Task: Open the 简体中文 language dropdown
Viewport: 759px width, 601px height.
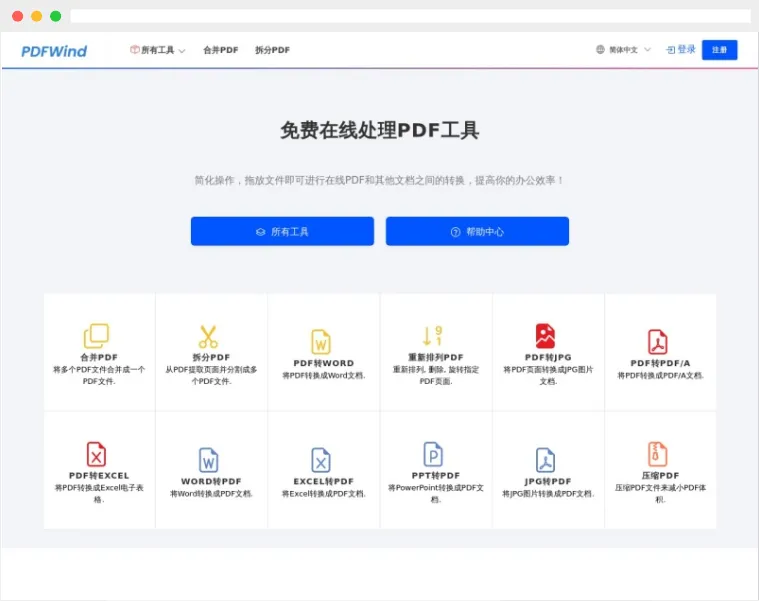Action: pos(624,49)
